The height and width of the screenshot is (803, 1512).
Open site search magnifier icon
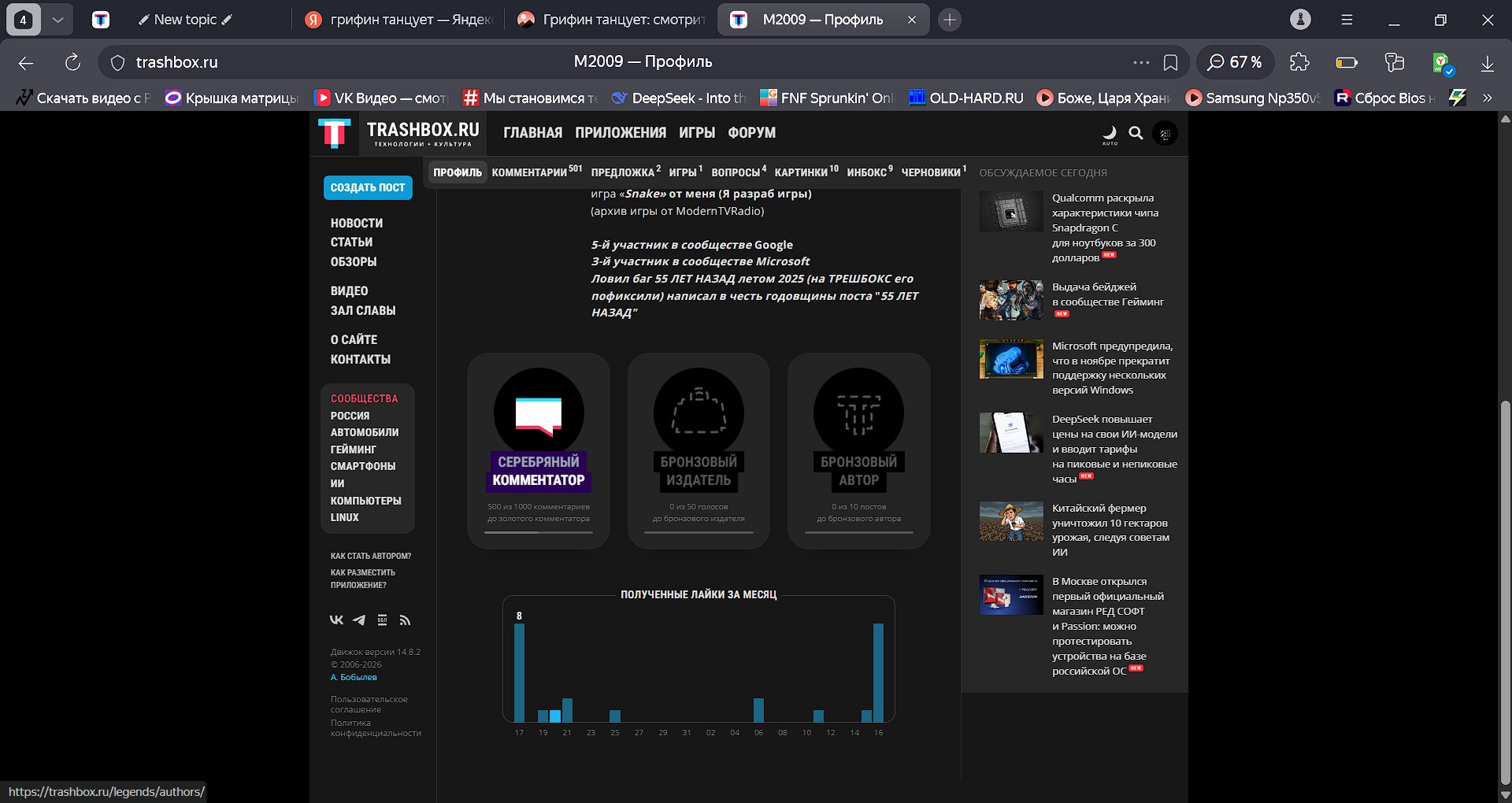[1136, 133]
